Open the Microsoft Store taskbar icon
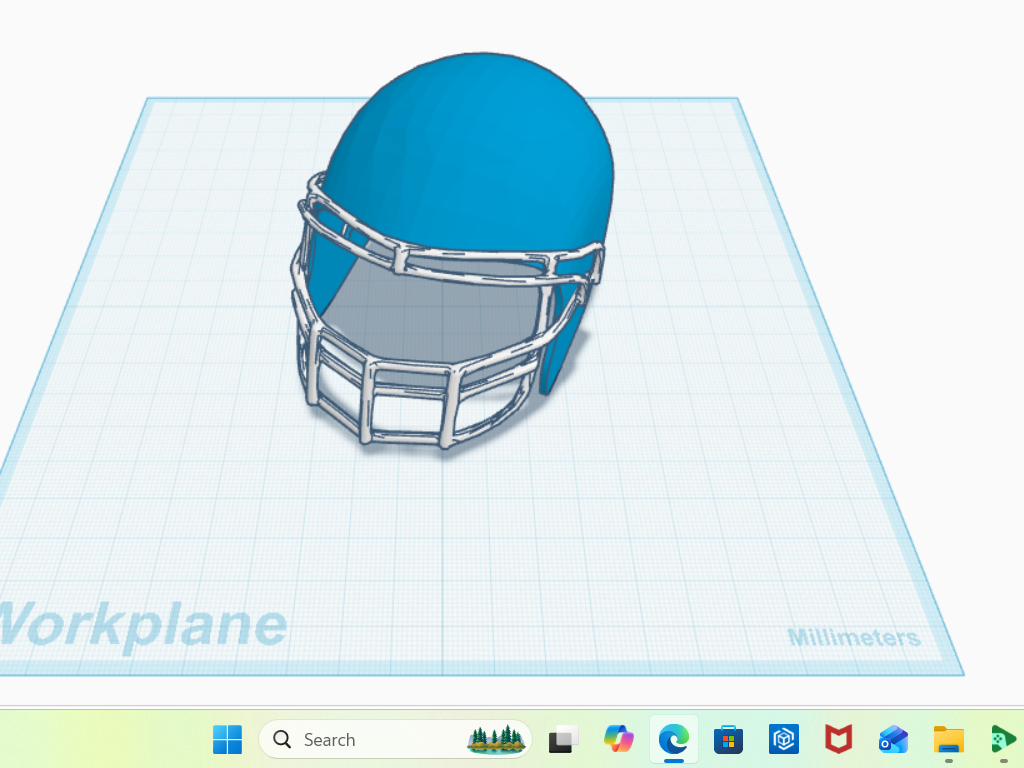The width and height of the screenshot is (1024, 768). 728,739
